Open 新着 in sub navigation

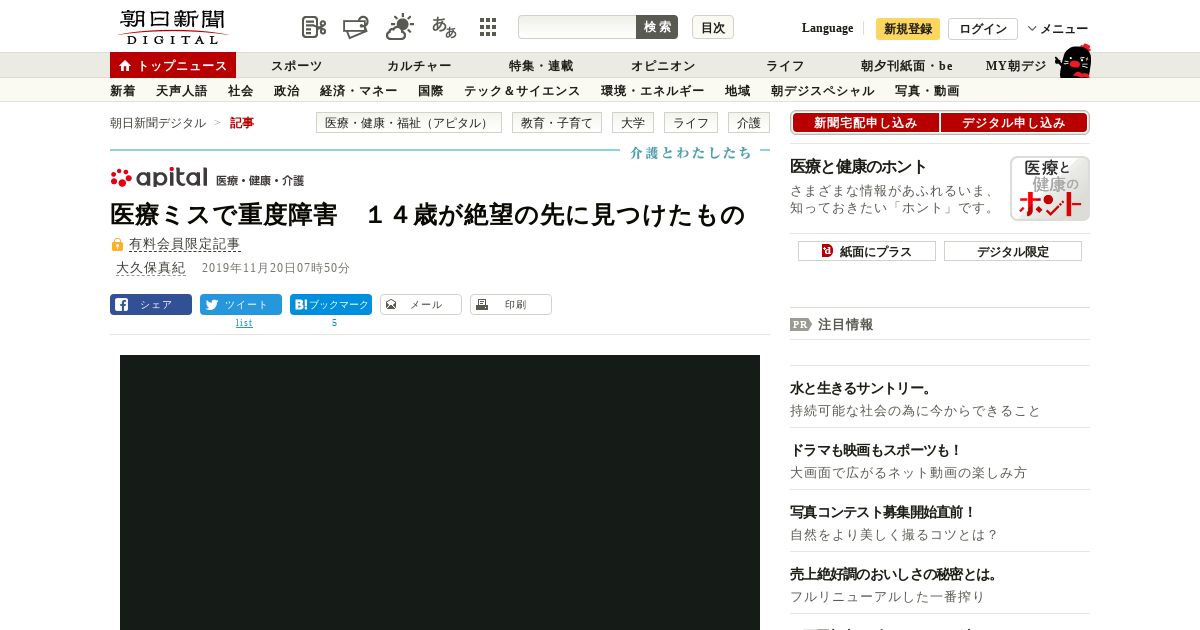123,90
